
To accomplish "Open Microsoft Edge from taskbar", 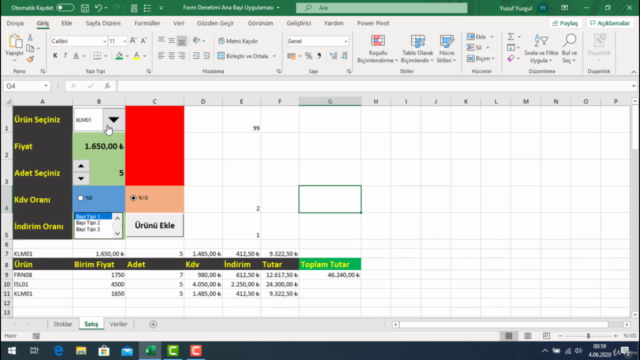I will click(x=58, y=351).
